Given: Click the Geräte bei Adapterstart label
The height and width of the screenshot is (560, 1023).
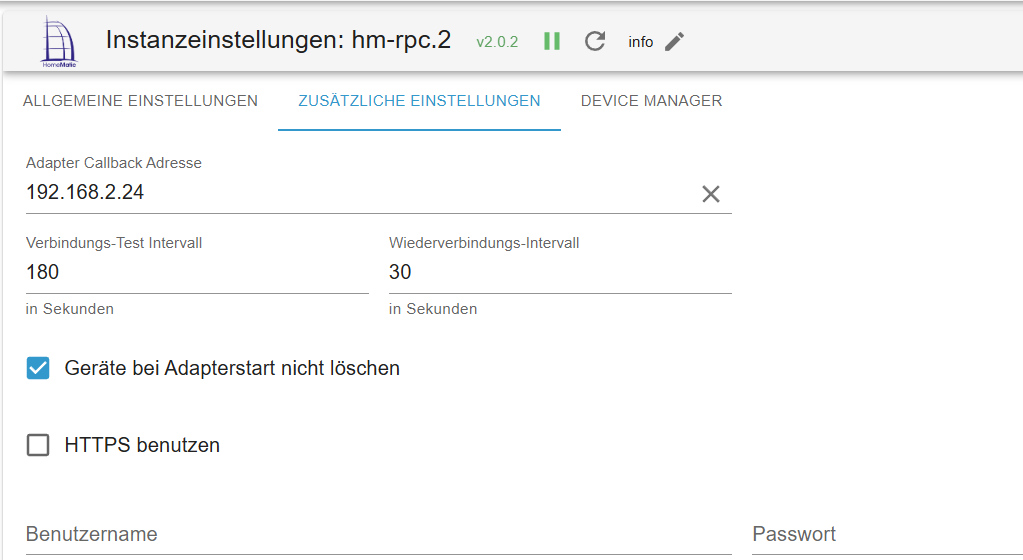Looking at the screenshot, I should point(232,368).
